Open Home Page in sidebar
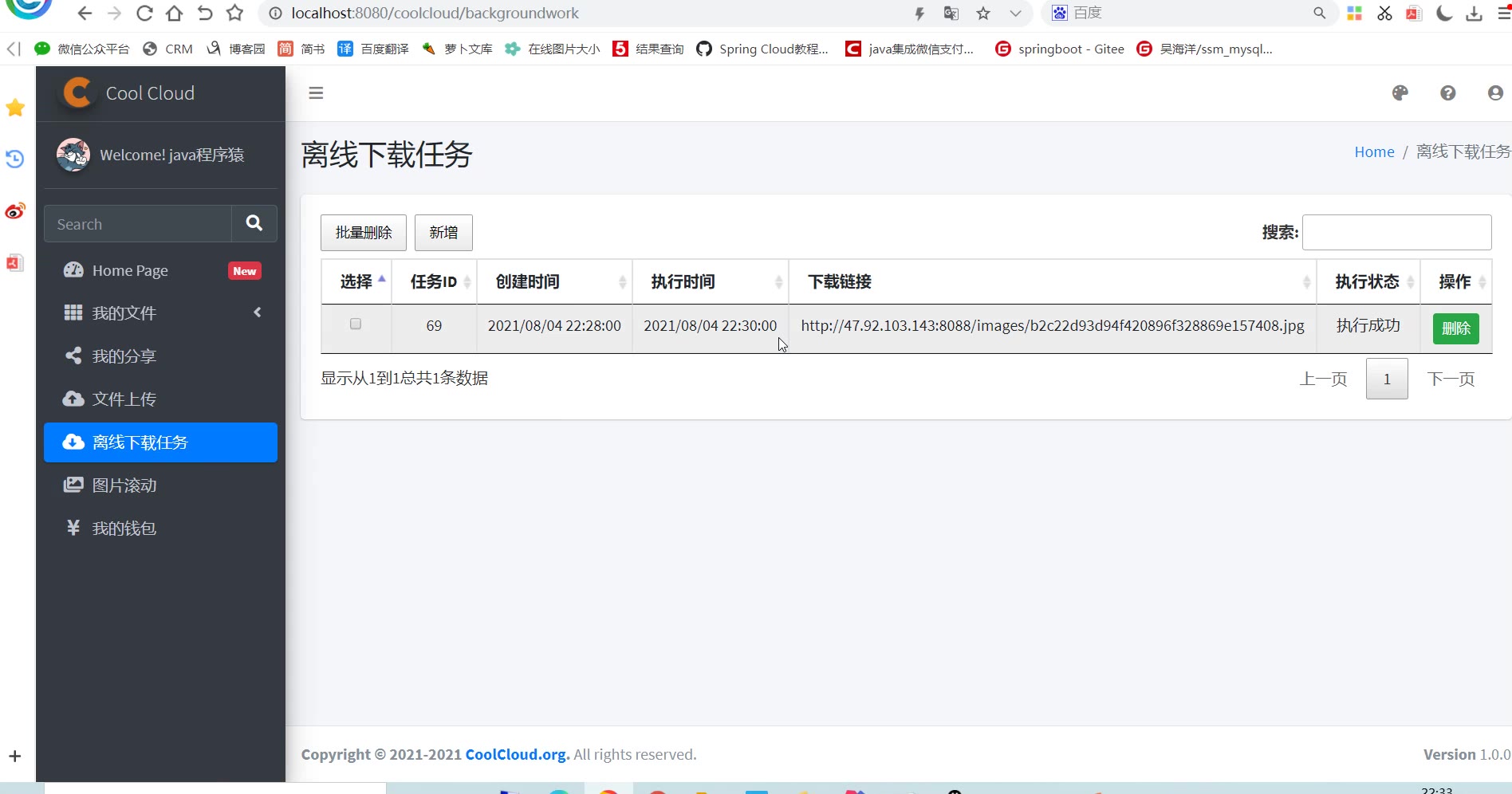Viewport: 1512px width, 794px height. click(160, 270)
